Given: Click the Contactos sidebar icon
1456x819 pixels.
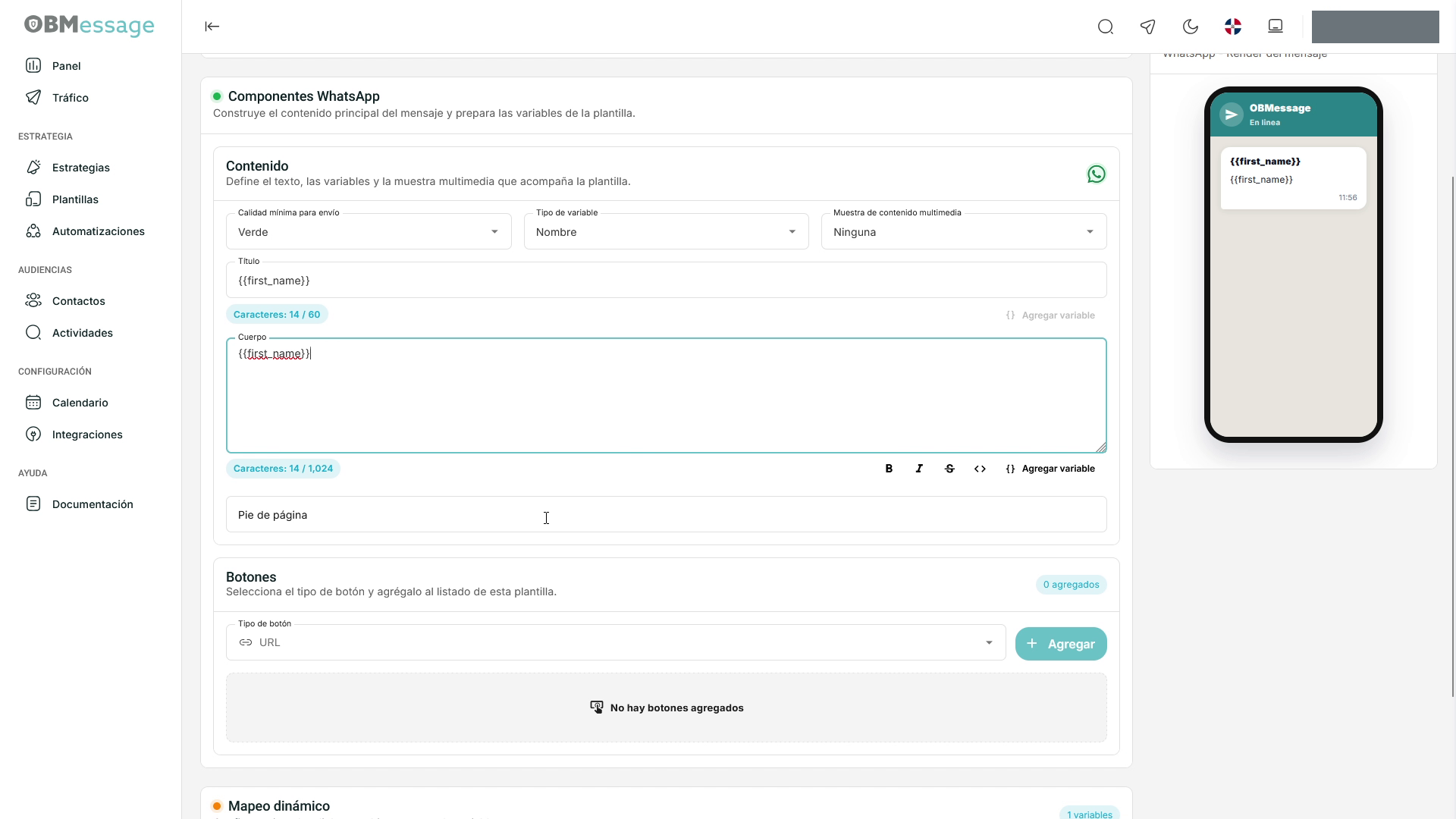Looking at the screenshot, I should (x=33, y=301).
